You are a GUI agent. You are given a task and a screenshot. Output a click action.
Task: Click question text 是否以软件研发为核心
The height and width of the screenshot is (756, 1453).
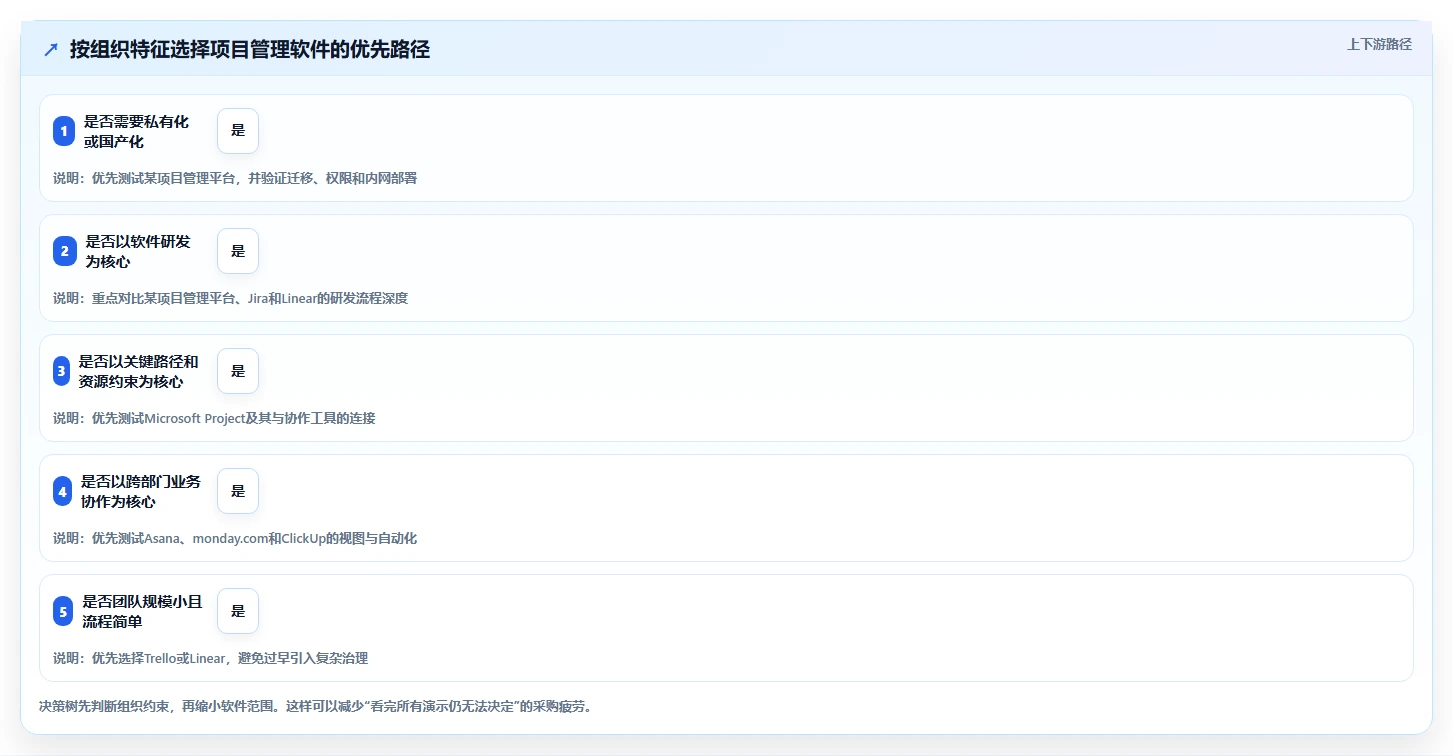[138, 251]
